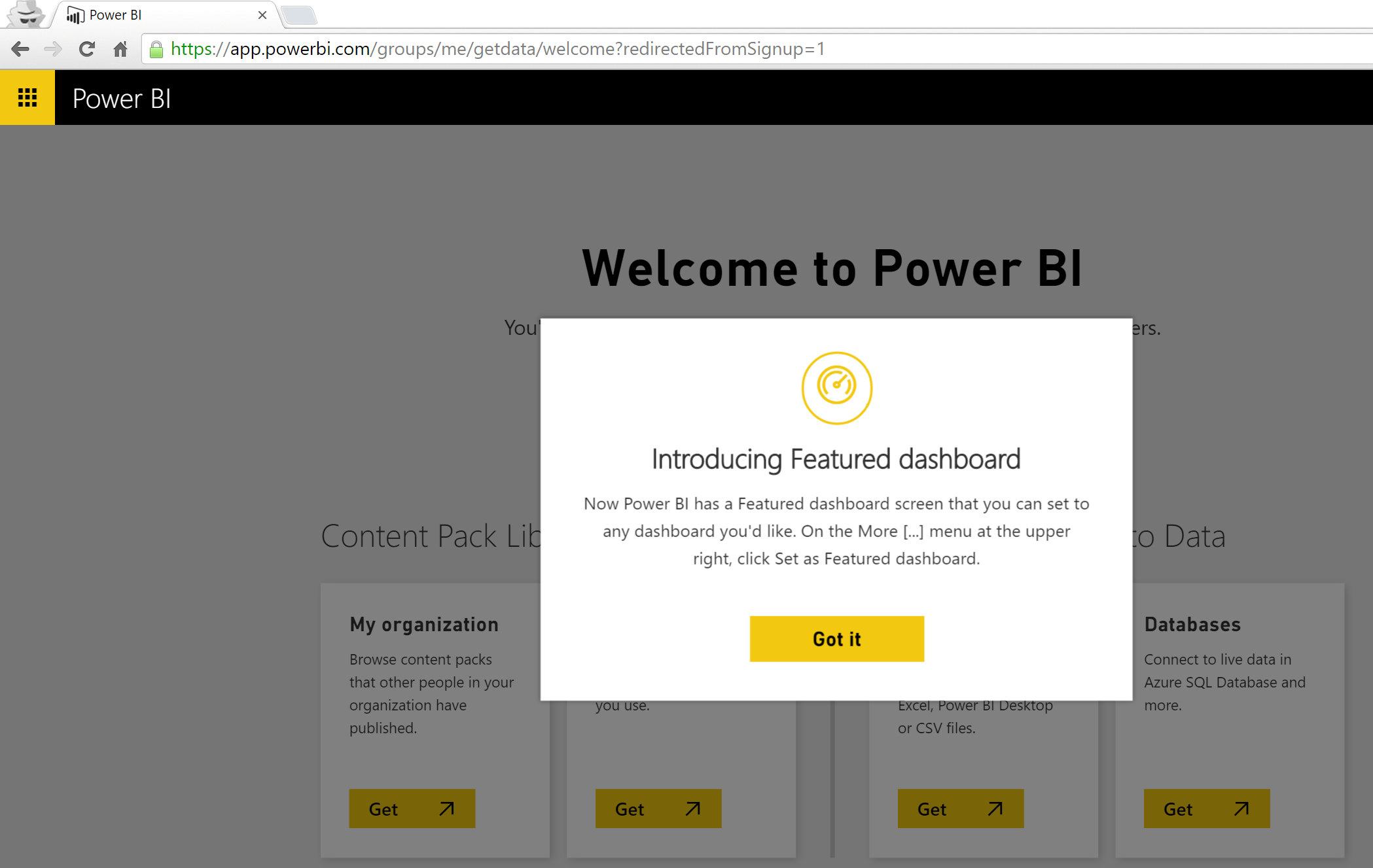Screen dimensions: 1373x868
Task: Select the Power BI browser tab
Action: 164,15
